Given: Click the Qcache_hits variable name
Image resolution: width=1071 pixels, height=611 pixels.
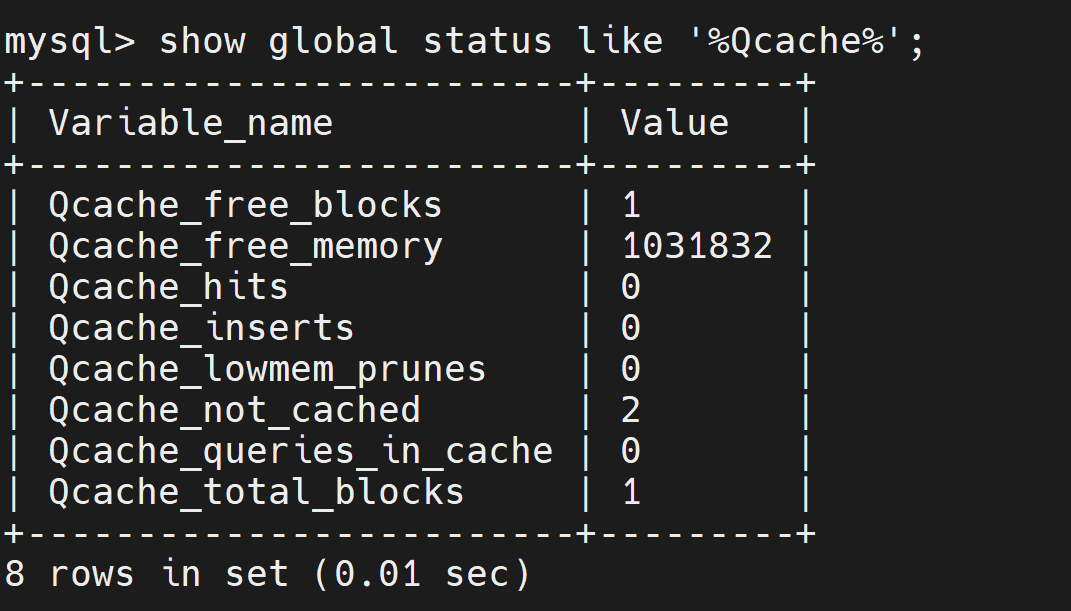Looking at the screenshot, I should point(168,288).
